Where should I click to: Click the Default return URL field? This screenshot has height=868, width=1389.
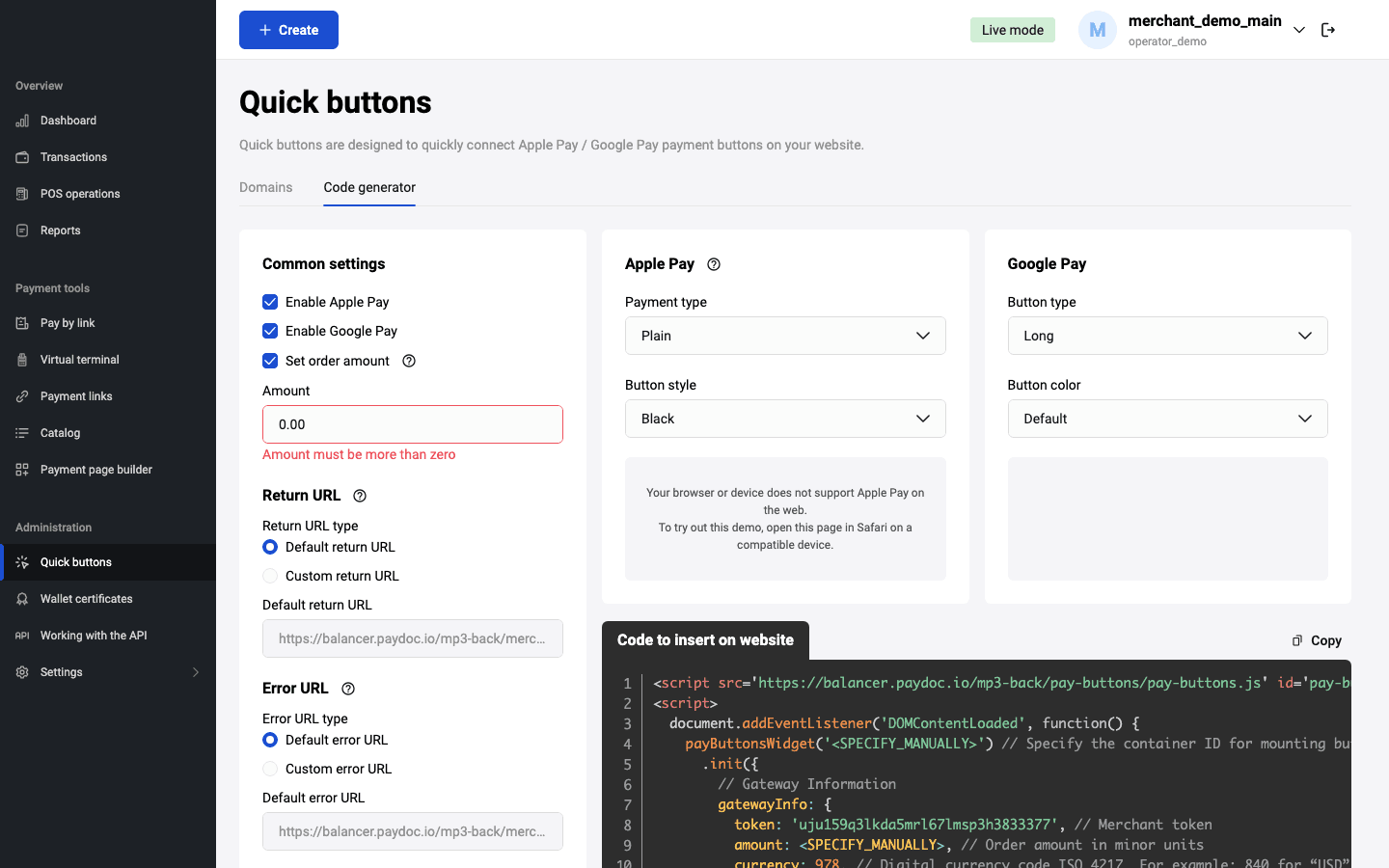click(413, 638)
